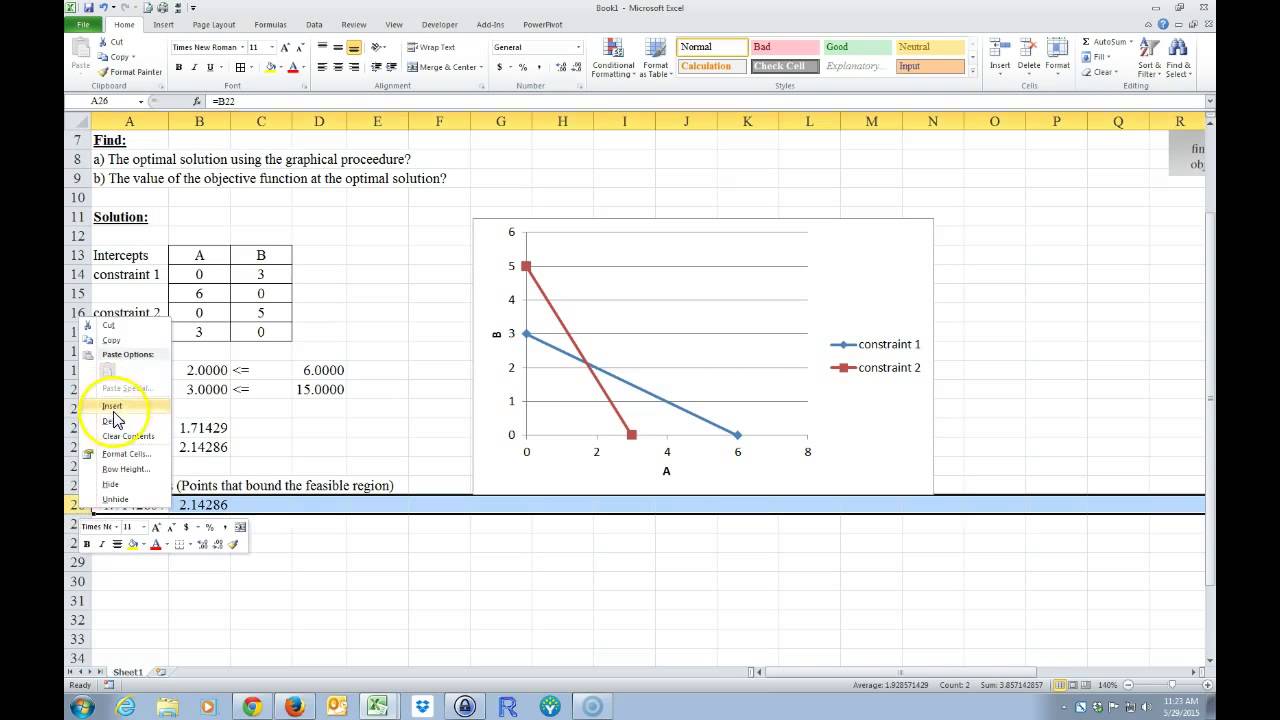Select Cut in the ribbon Clipboard group
1280x720 pixels.
[111, 42]
